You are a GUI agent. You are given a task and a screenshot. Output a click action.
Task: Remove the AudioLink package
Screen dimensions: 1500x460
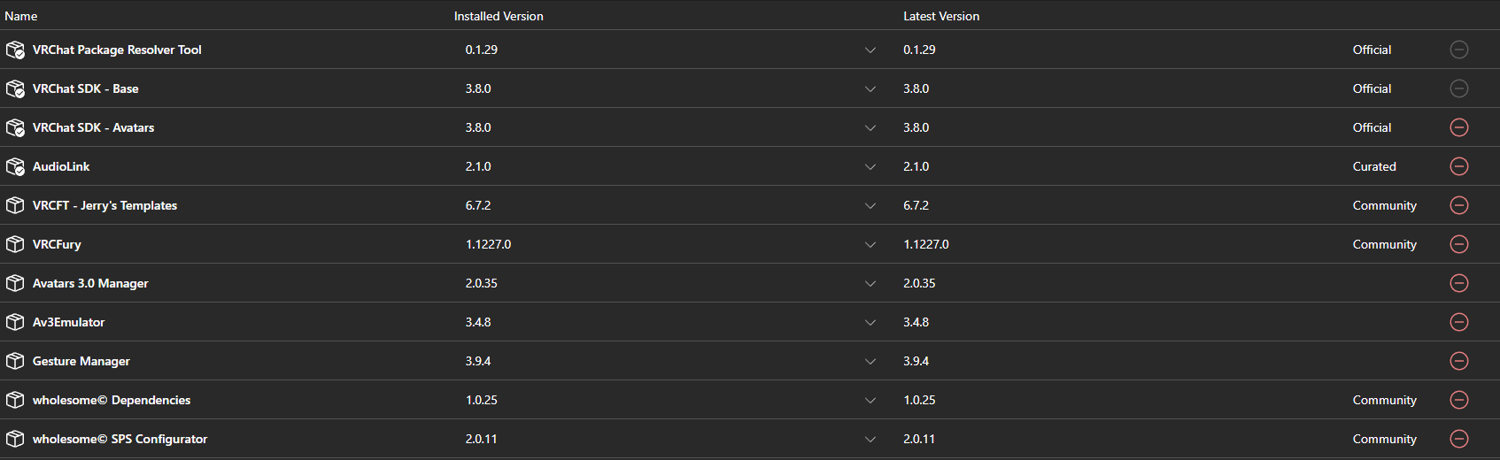[1459, 166]
